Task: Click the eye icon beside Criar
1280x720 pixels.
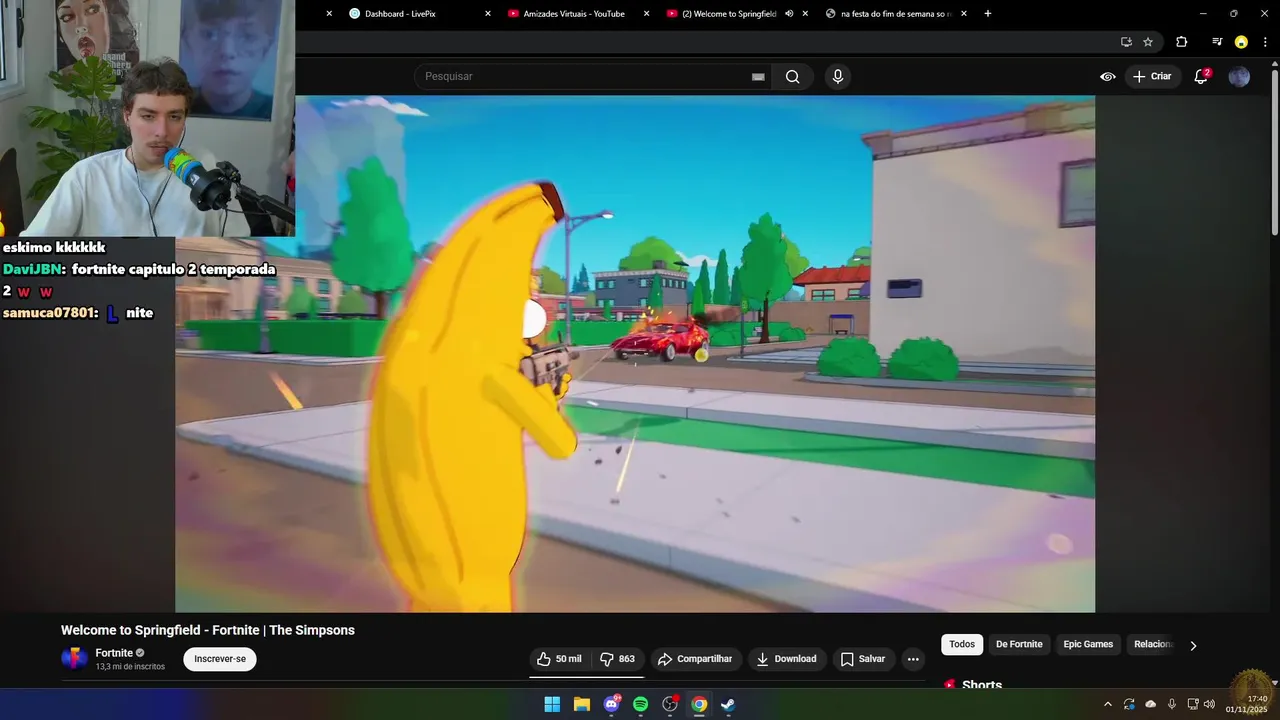Action: [1108, 77]
